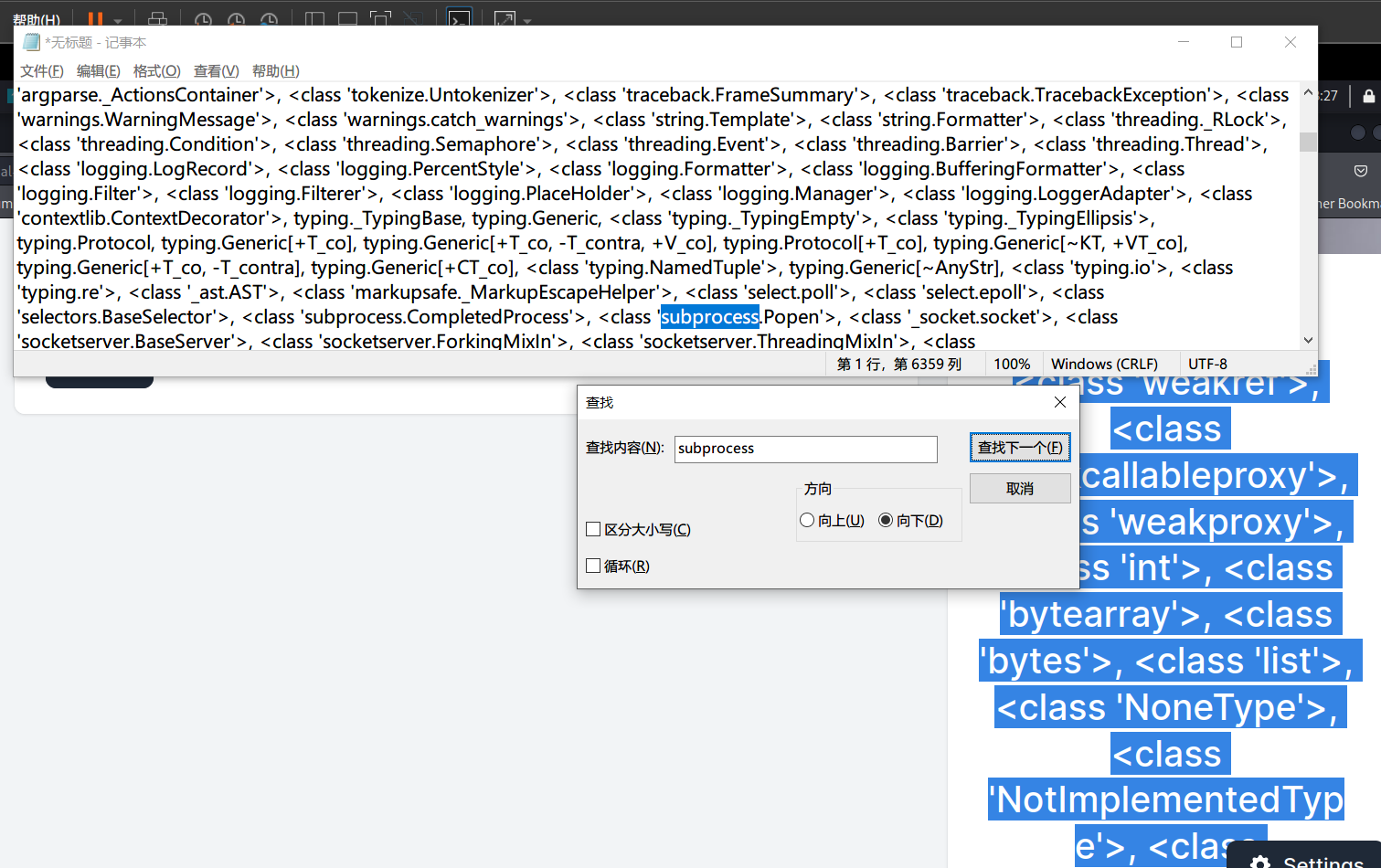Screen dimensions: 1381x868
Task: Click VMware show library sidebar view icon
Action: [x=314, y=19]
